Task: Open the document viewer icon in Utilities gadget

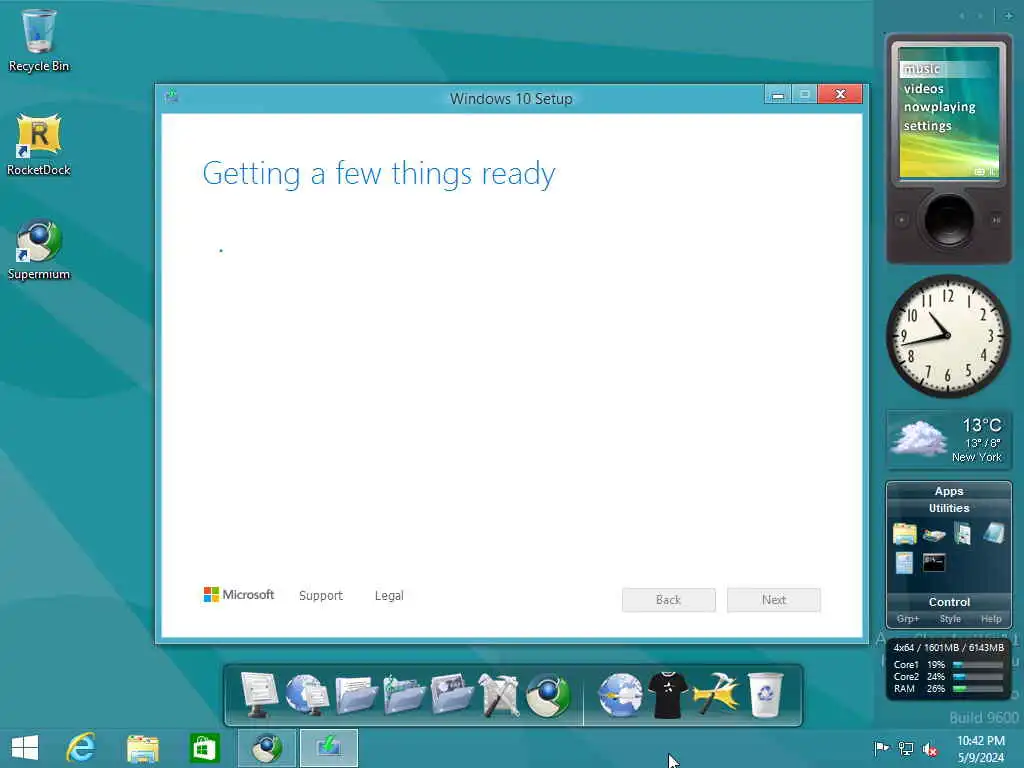Action: point(963,534)
